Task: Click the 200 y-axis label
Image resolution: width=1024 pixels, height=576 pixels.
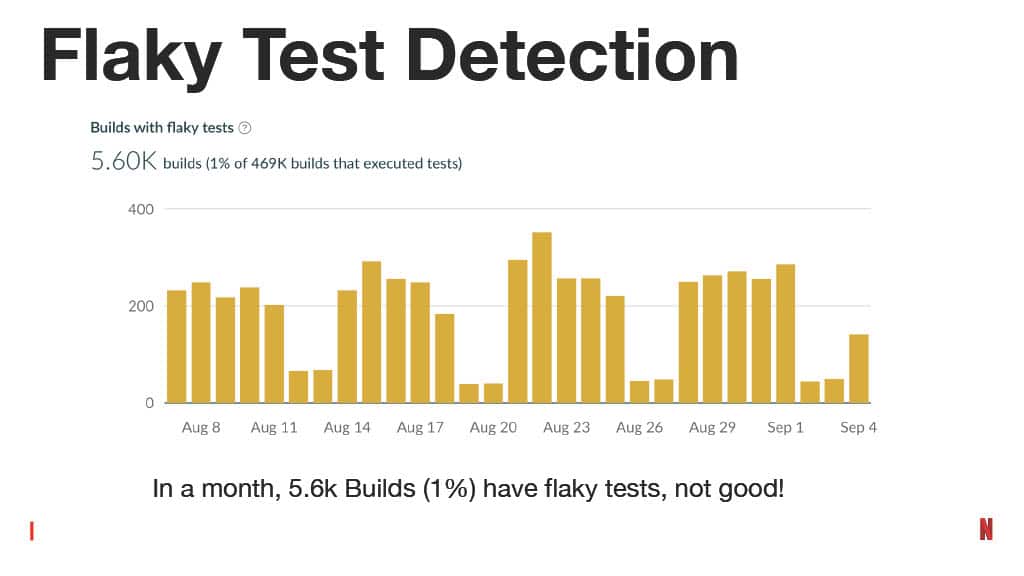Action: point(141,306)
